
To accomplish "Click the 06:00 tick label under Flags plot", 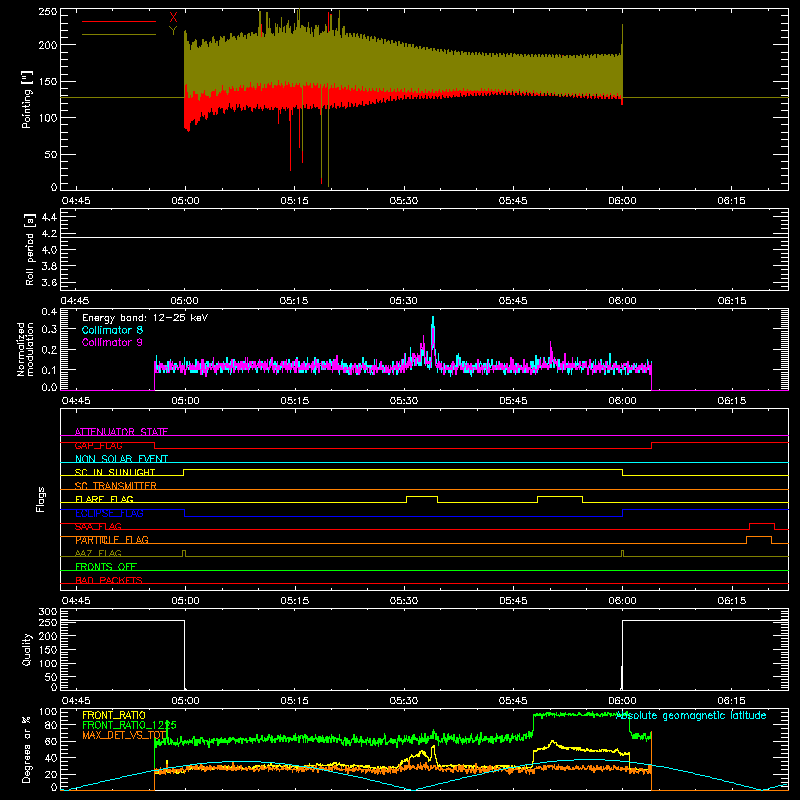I will 622,601.
